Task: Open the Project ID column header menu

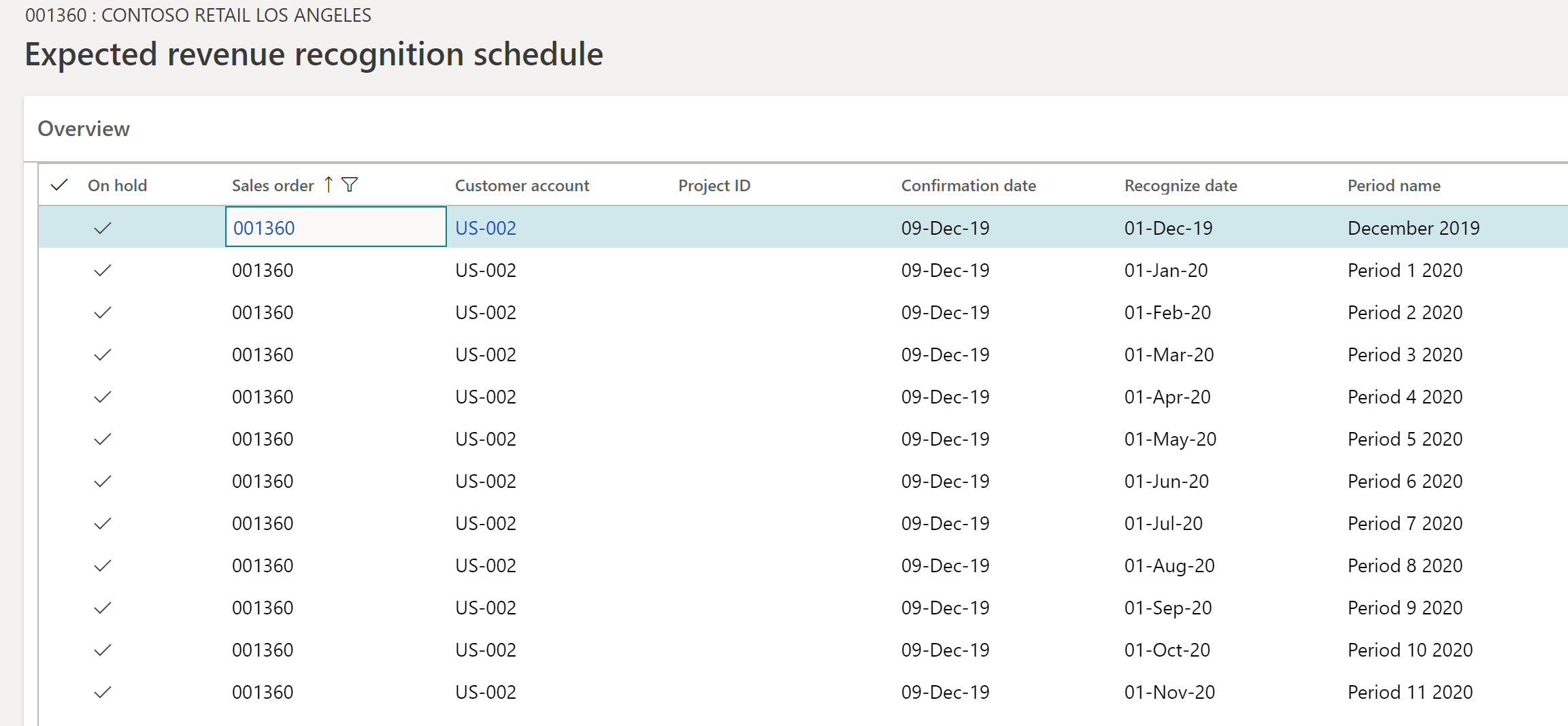Action: pyautogui.click(x=714, y=185)
